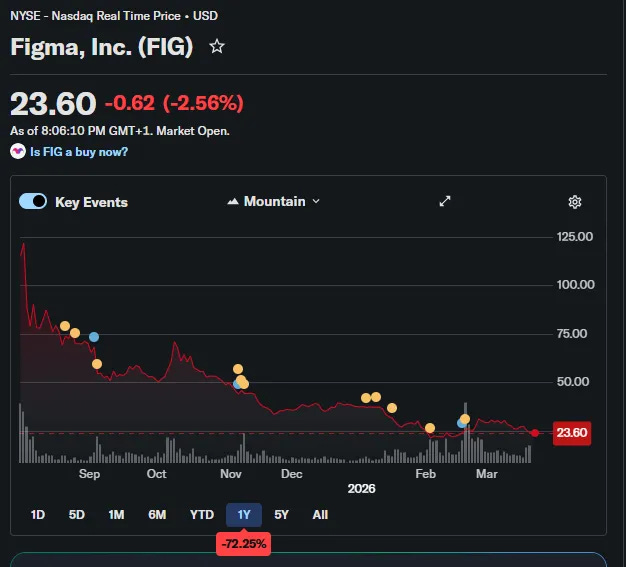Select the 1D time range

point(38,515)
